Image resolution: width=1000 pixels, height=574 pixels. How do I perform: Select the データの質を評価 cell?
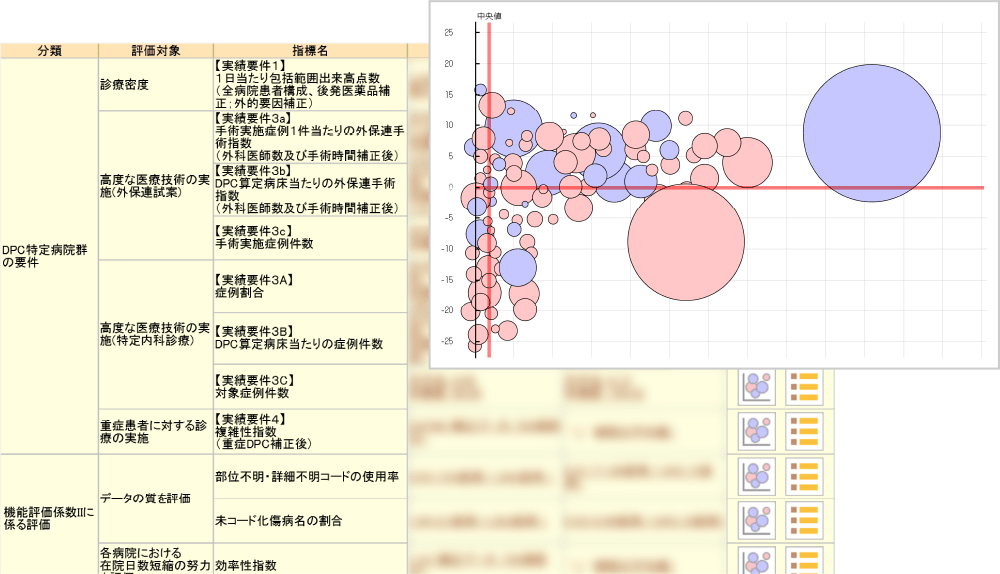(x=156, y=498)
